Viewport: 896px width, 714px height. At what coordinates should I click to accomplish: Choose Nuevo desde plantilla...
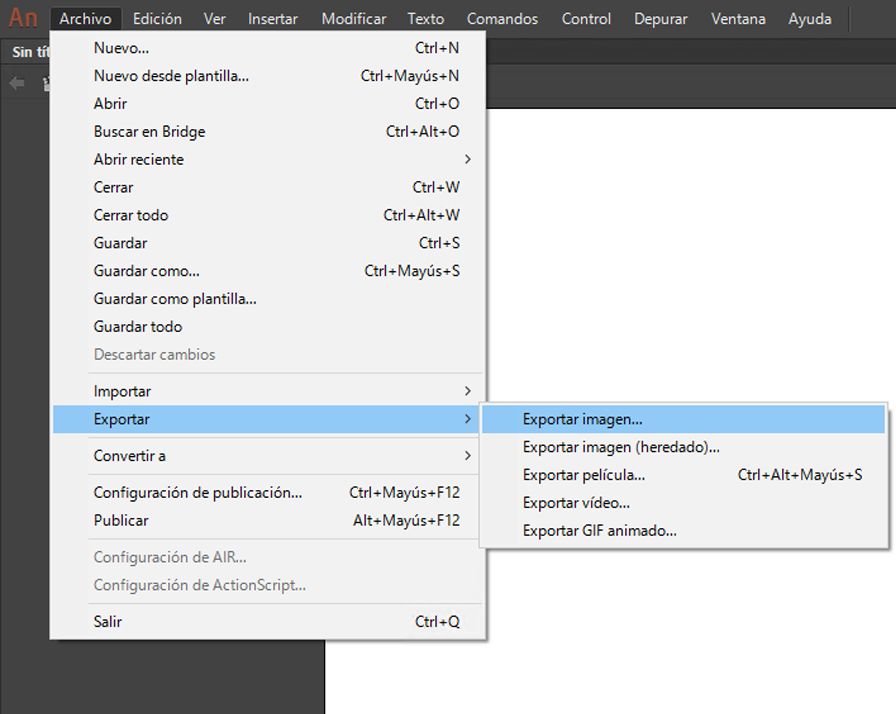tap(267, 76)
